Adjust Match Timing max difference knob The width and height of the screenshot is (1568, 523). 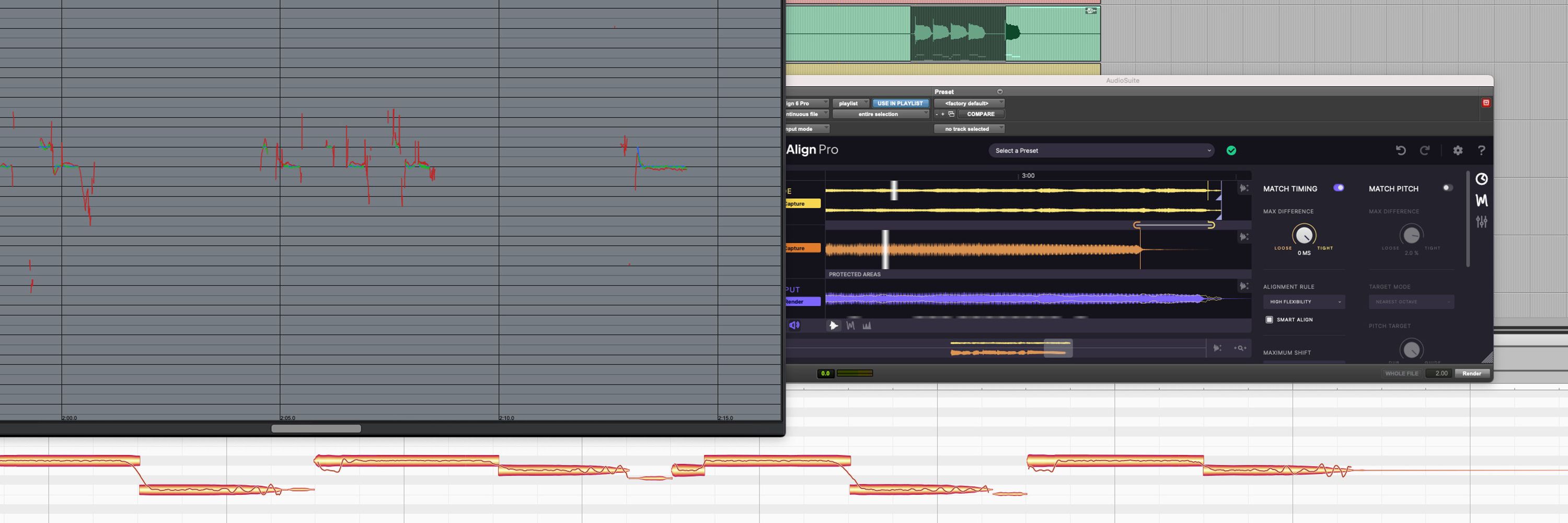1304,235
